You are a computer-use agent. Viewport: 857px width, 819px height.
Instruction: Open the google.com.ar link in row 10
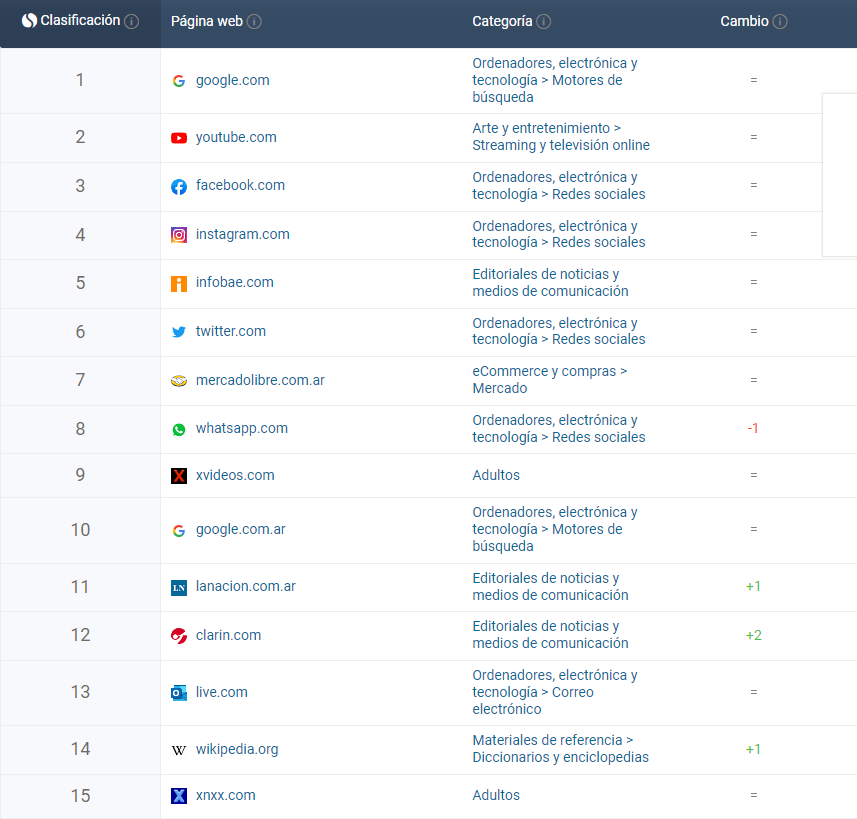240,530
